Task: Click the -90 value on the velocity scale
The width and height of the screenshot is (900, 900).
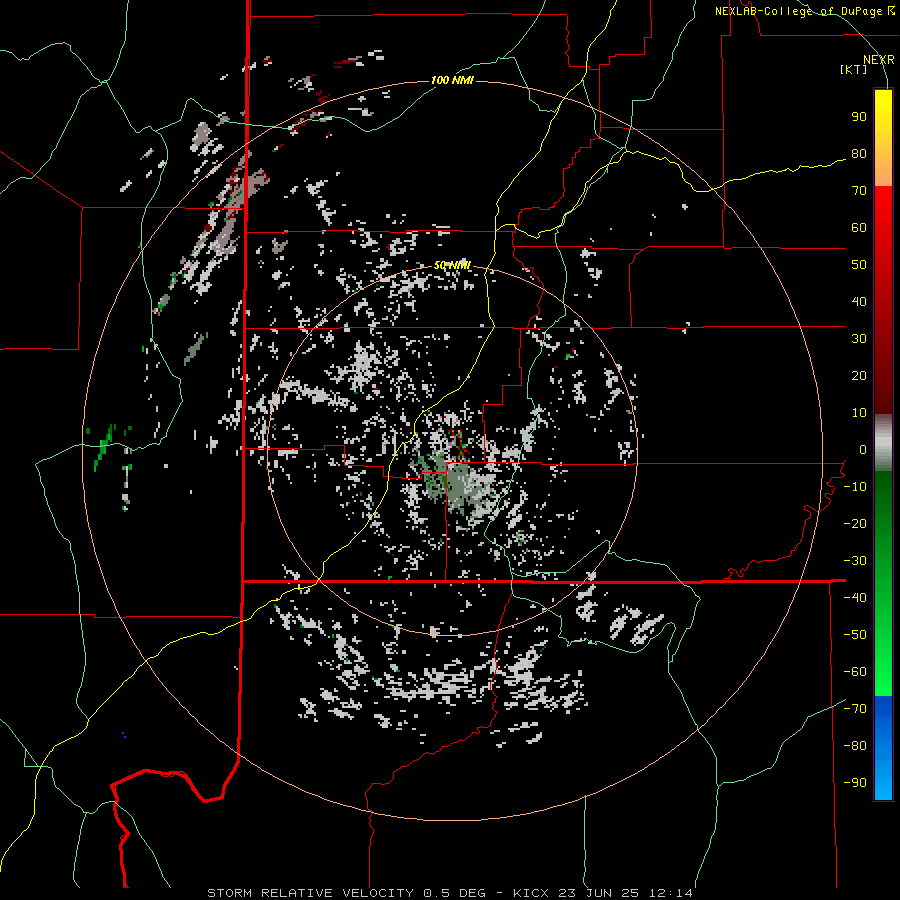Action: 855,783
